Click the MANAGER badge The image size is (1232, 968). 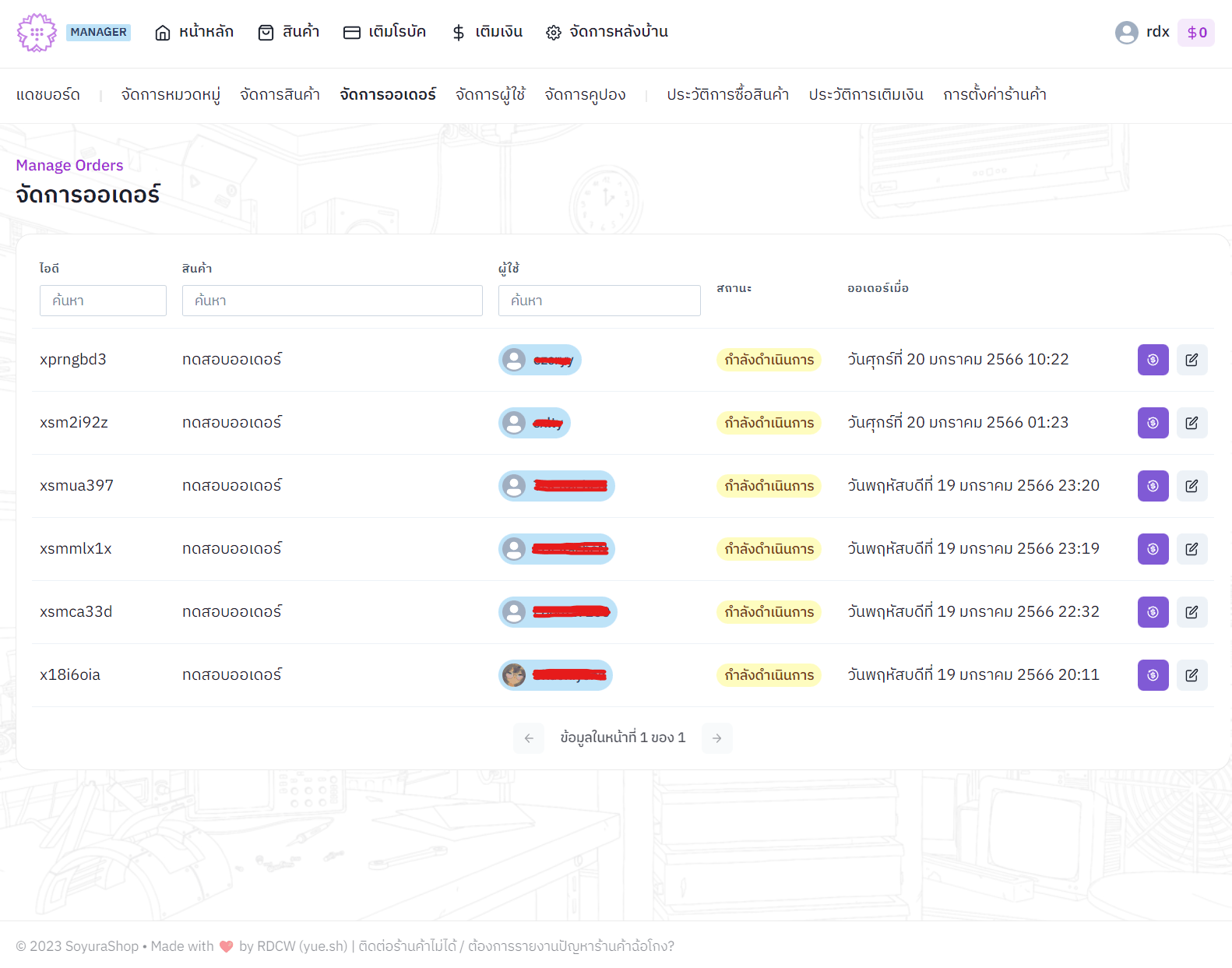[x=98, y=32]
